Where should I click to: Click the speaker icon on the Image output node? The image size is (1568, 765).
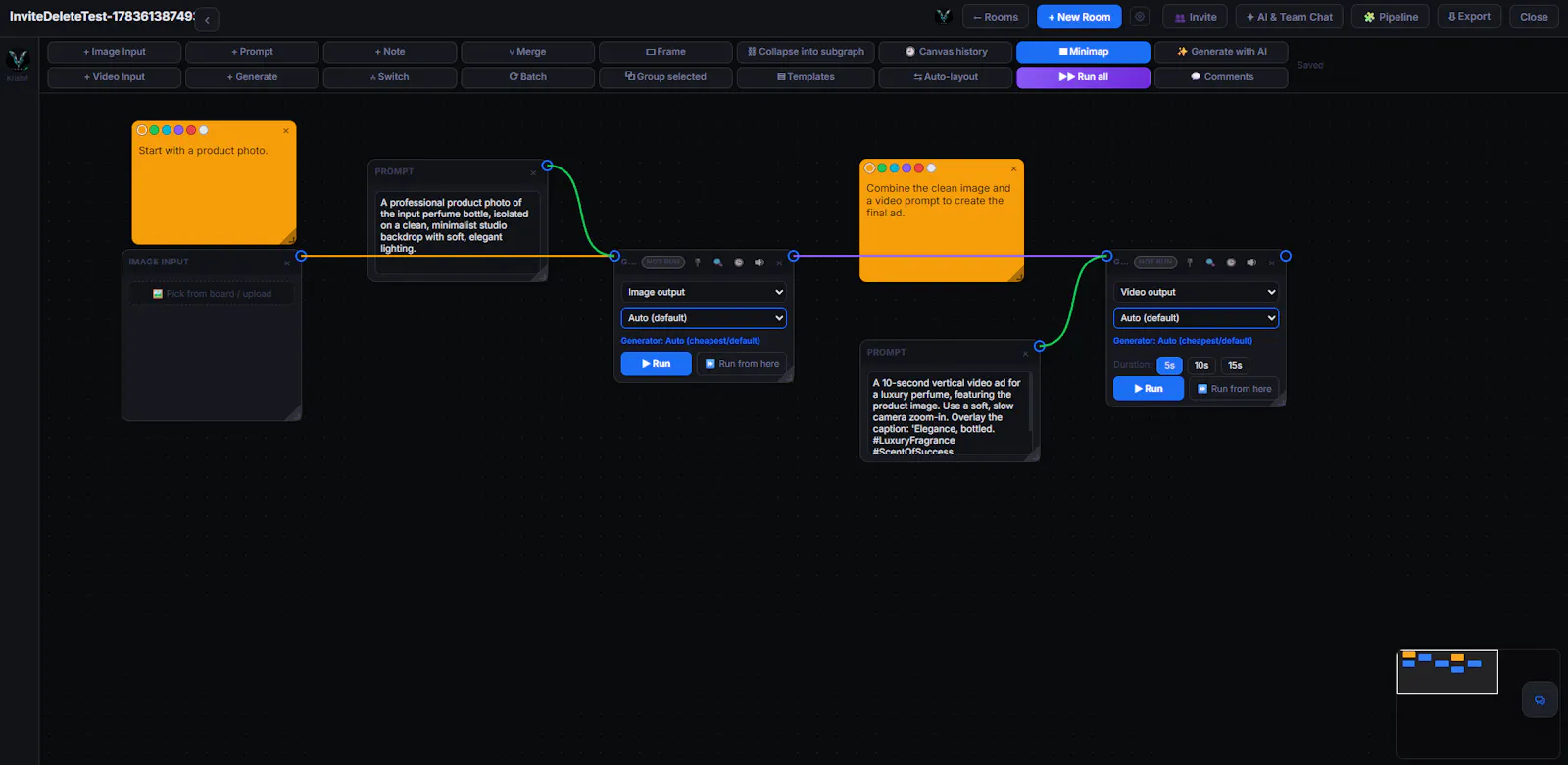(x=759, y=263)
